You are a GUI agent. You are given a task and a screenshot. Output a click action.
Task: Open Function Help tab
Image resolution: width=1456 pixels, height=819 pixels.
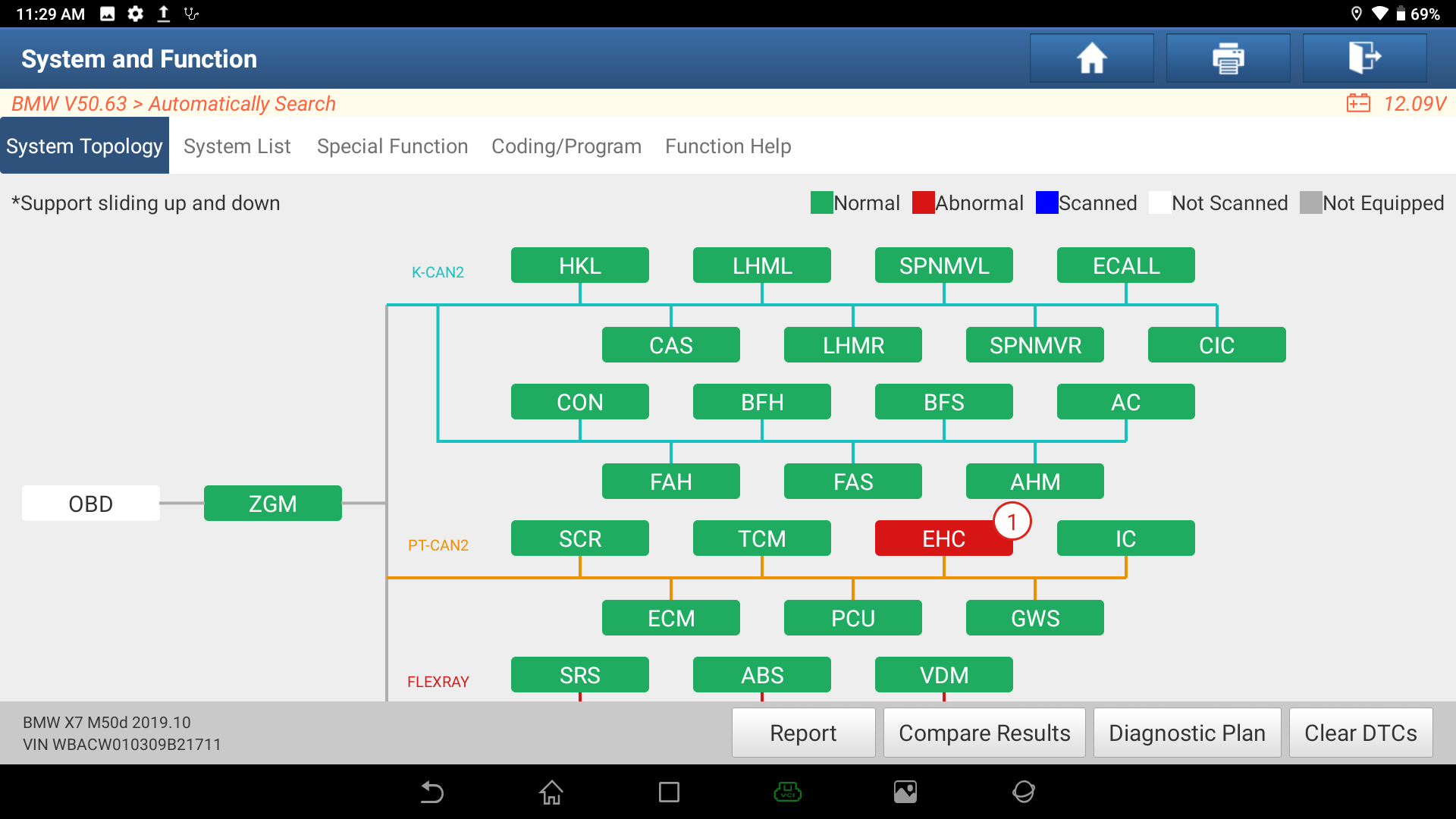728,145
